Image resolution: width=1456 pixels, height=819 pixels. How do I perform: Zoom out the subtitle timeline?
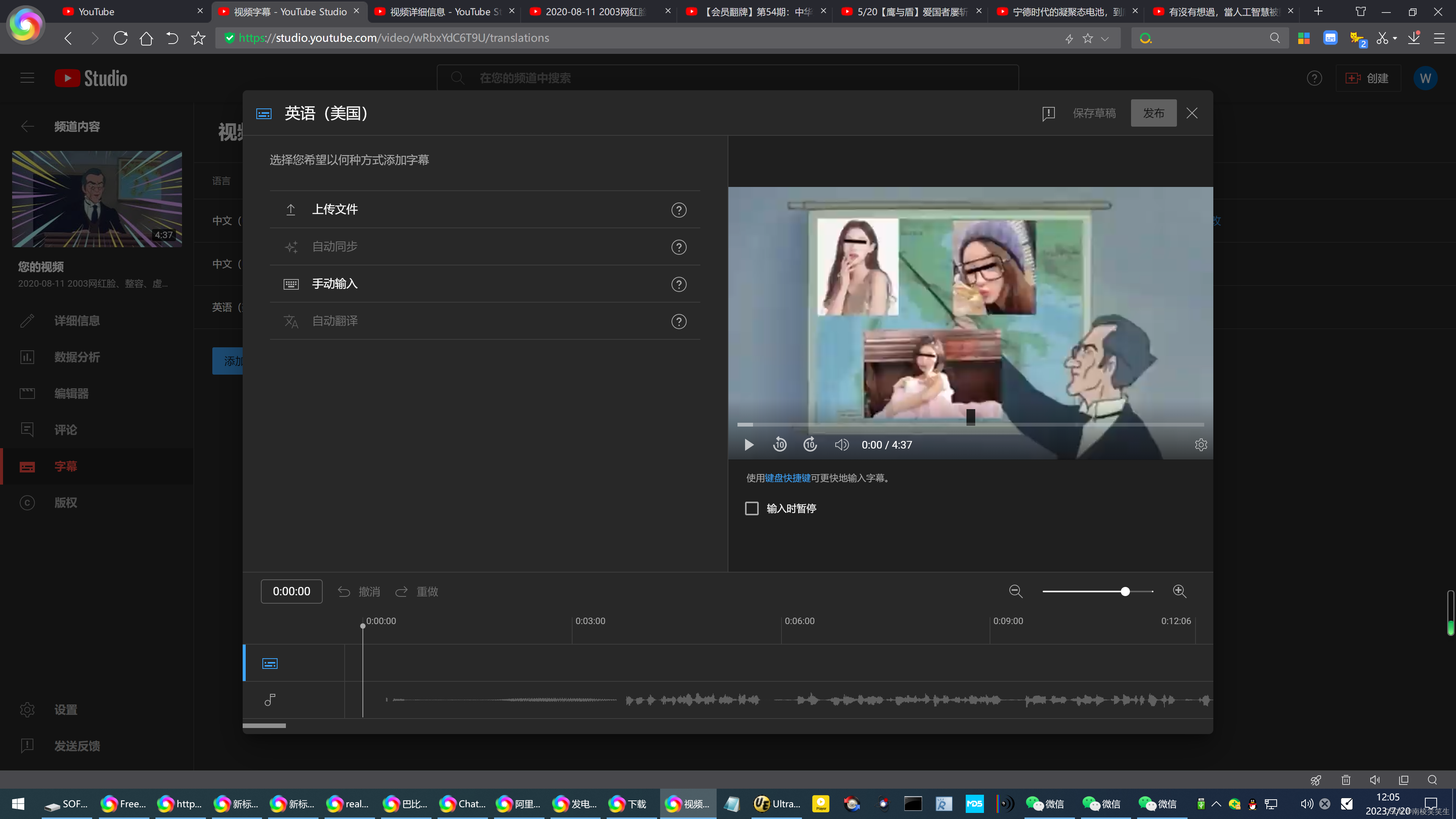1015,591
